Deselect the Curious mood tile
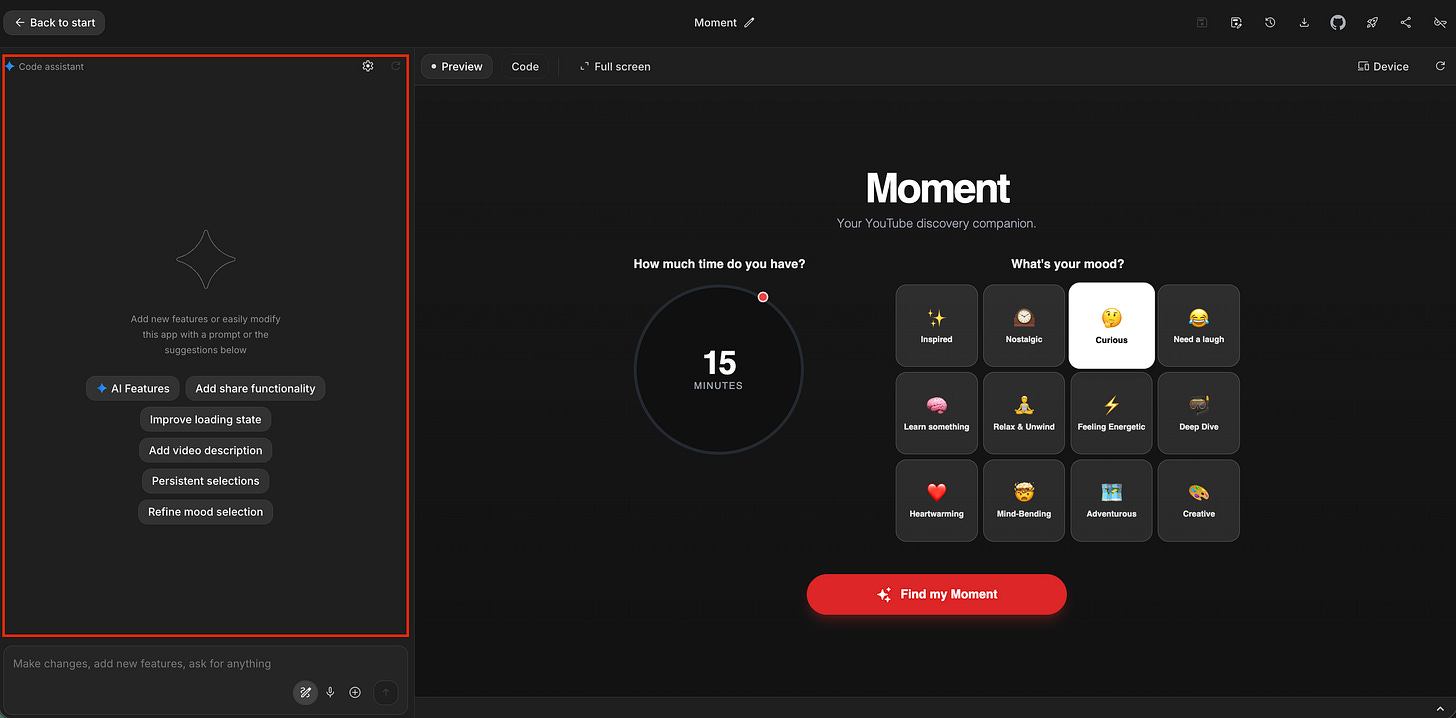The height and width of the screenshot is (718, 1456). click(x=1111, y=326)
